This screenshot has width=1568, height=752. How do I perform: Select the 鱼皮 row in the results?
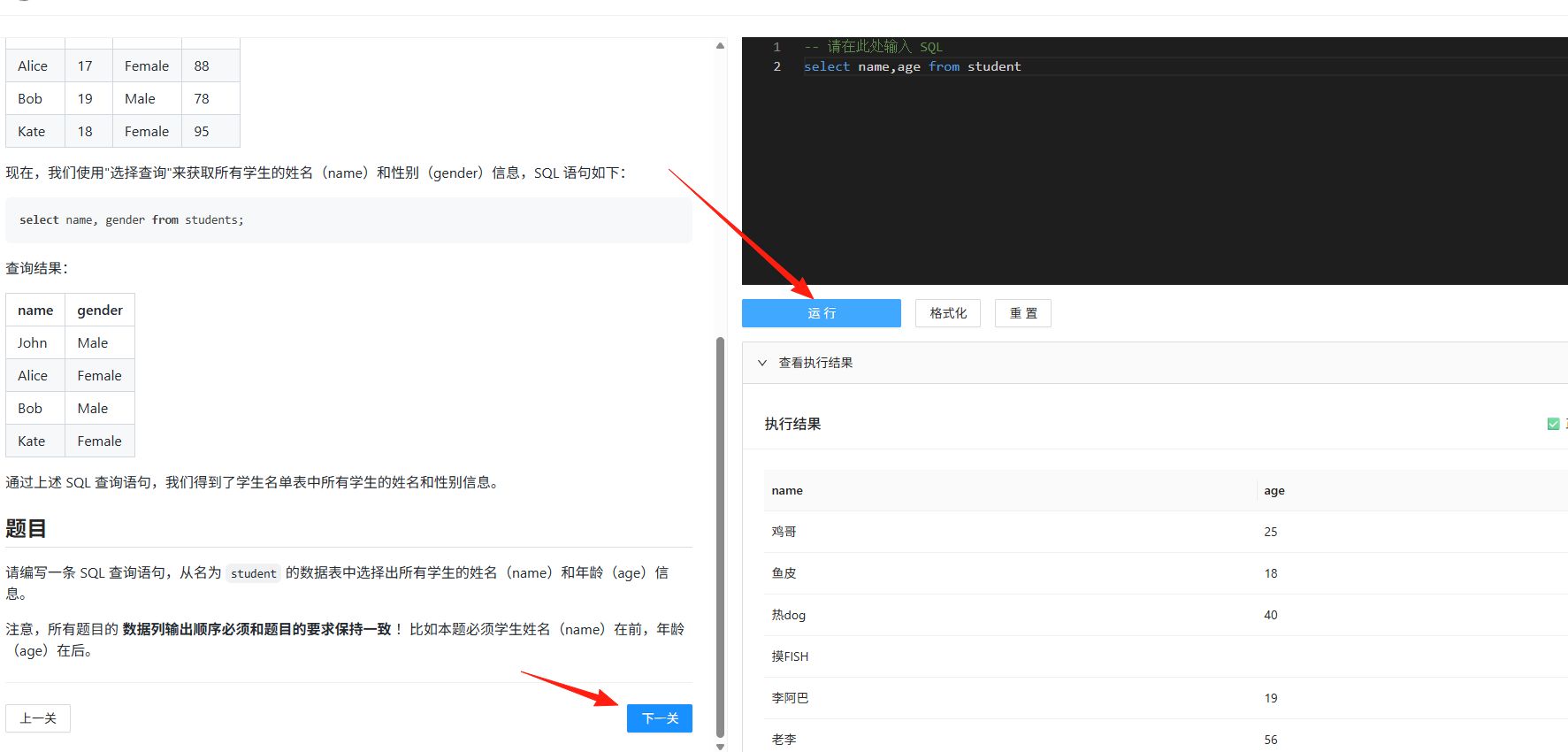click(1166, 573)
